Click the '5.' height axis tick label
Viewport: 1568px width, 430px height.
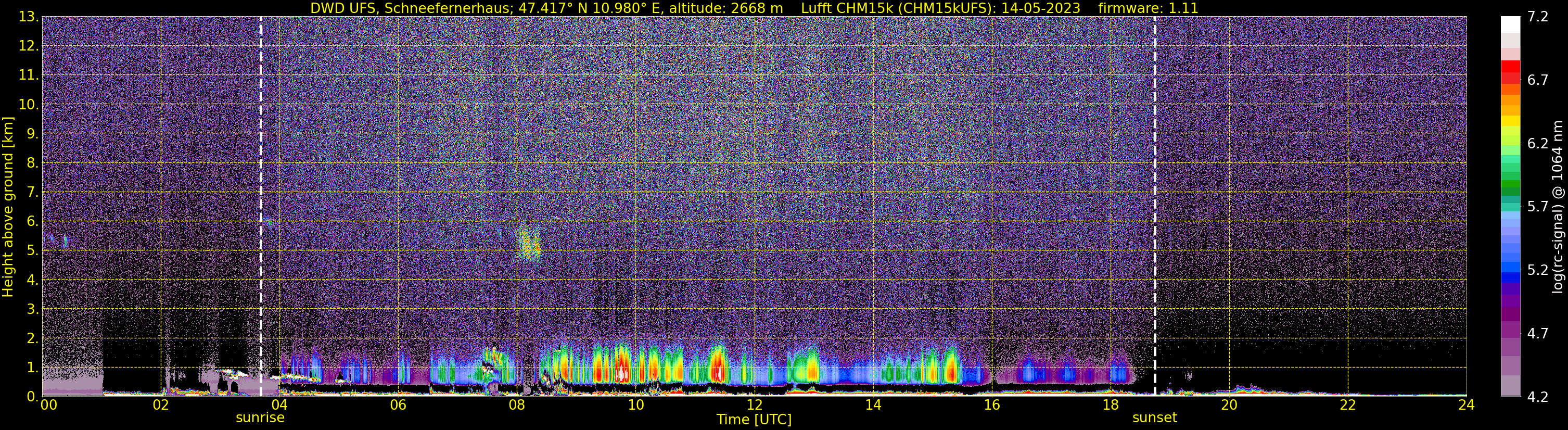click(x=32, y=250)
